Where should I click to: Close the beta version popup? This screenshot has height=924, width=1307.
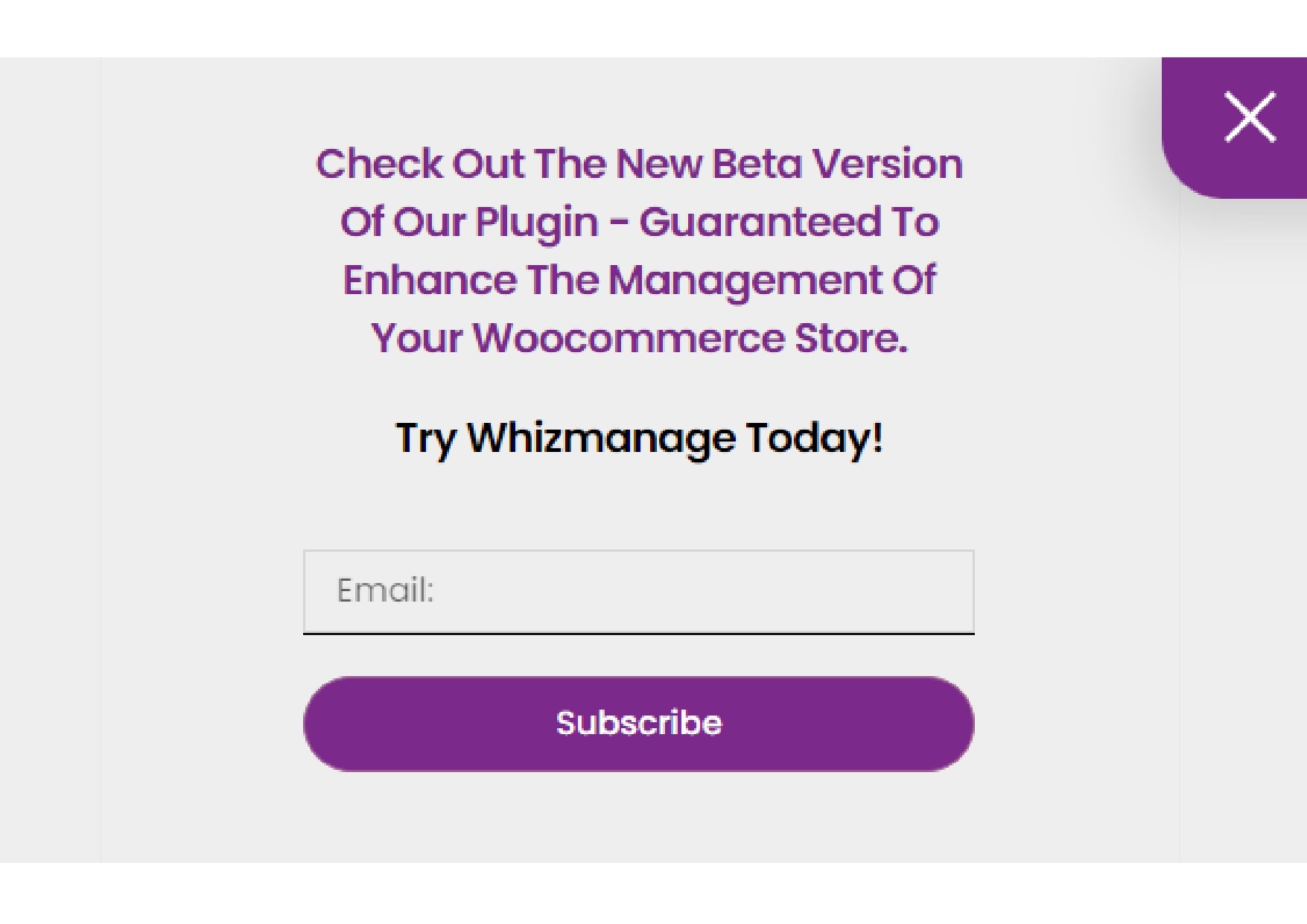[1250, 118]
